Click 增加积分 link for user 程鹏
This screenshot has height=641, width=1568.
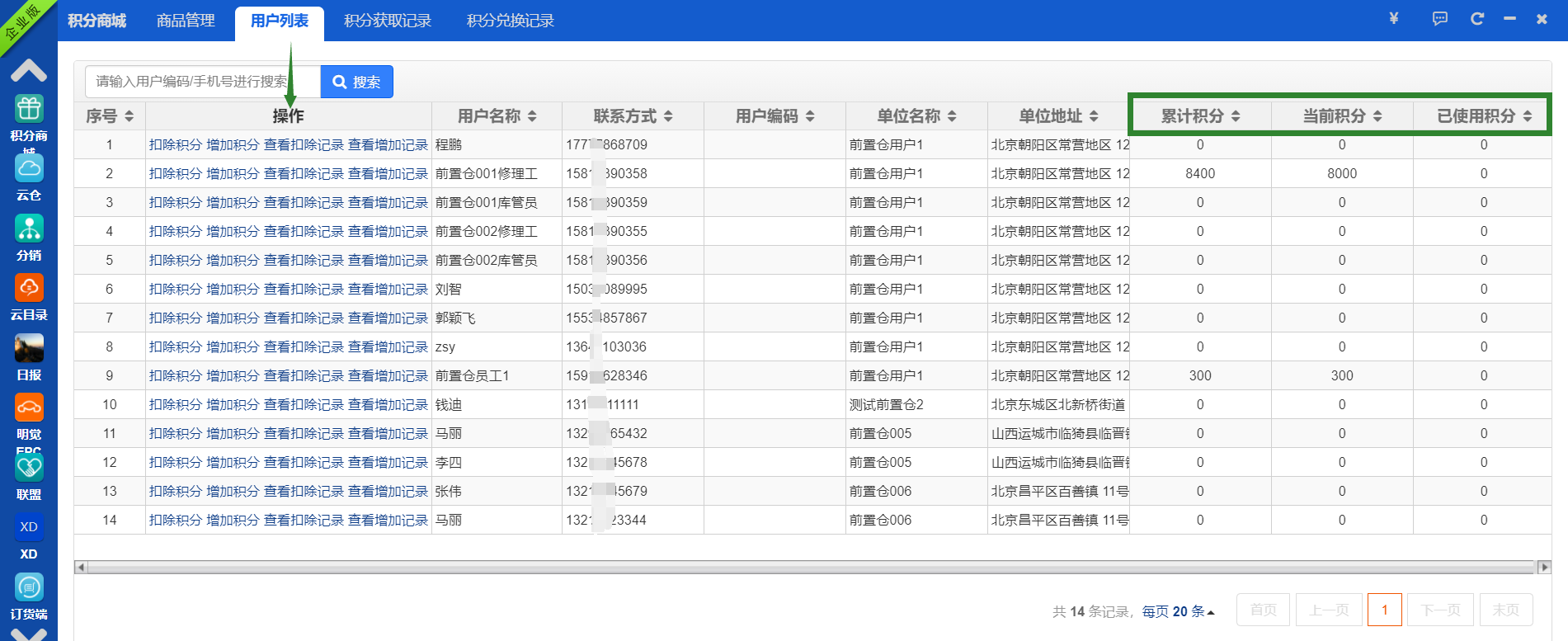coord(233,145)
